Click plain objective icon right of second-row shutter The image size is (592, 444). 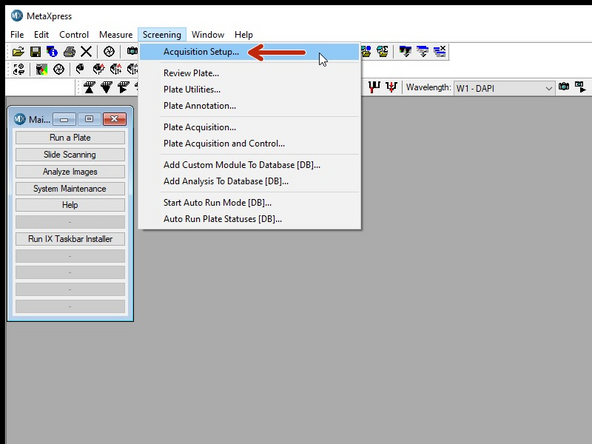point(80,69)
